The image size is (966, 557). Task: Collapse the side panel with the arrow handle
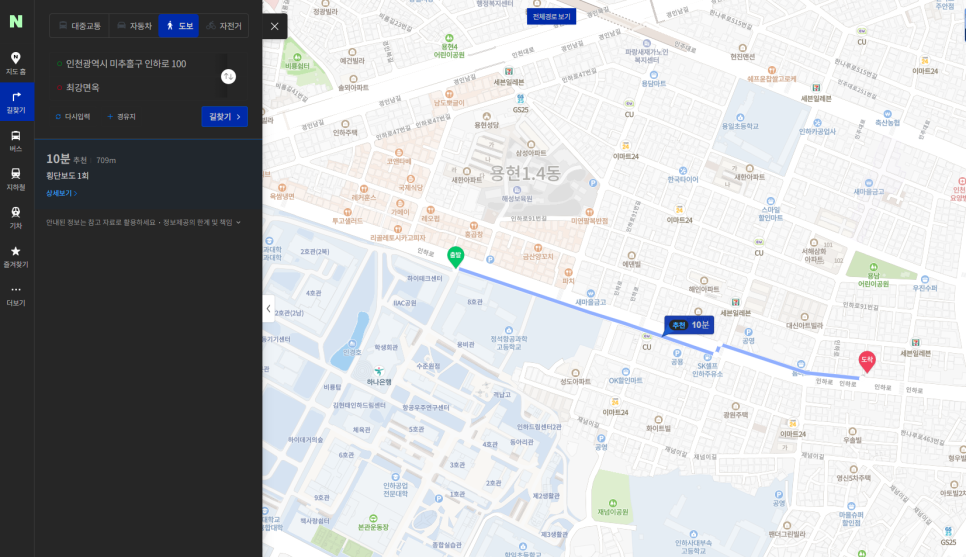[x=269, y=309]
